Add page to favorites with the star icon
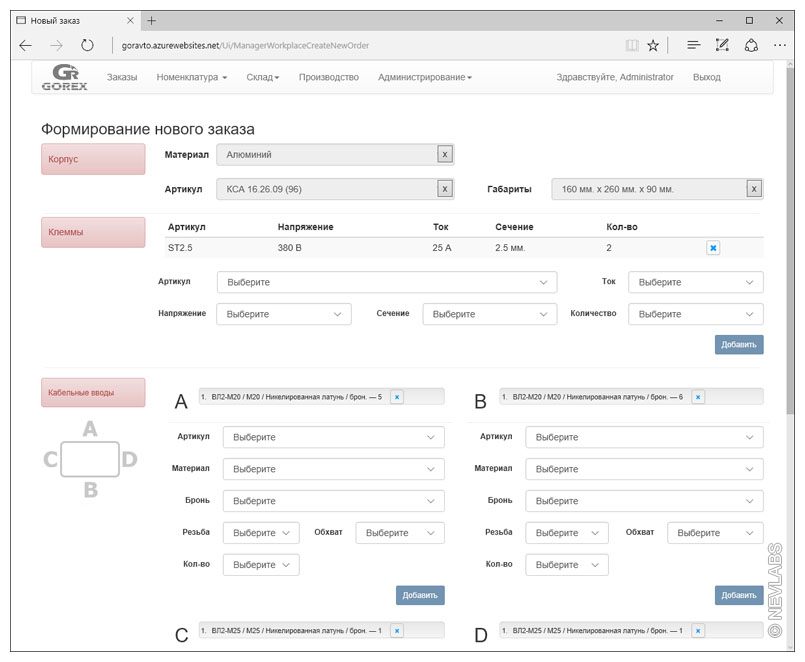 653,45
